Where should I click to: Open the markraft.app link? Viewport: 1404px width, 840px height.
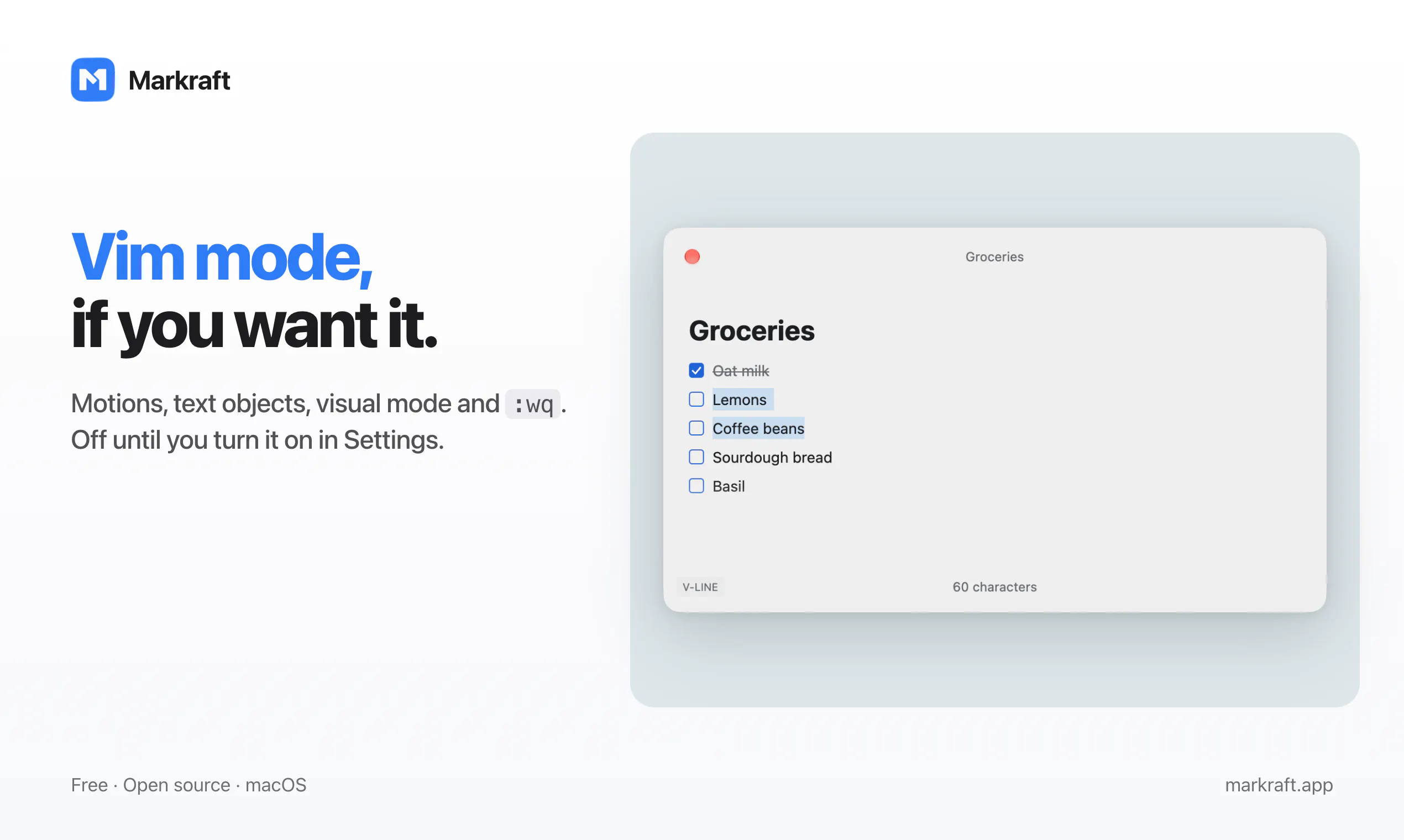(1279, 785)
